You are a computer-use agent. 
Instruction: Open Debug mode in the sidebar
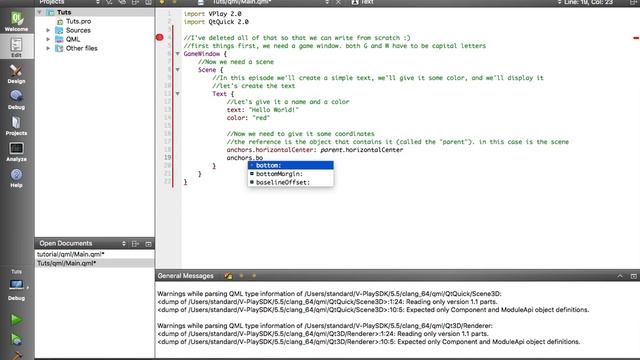click(x=16, y=100)
